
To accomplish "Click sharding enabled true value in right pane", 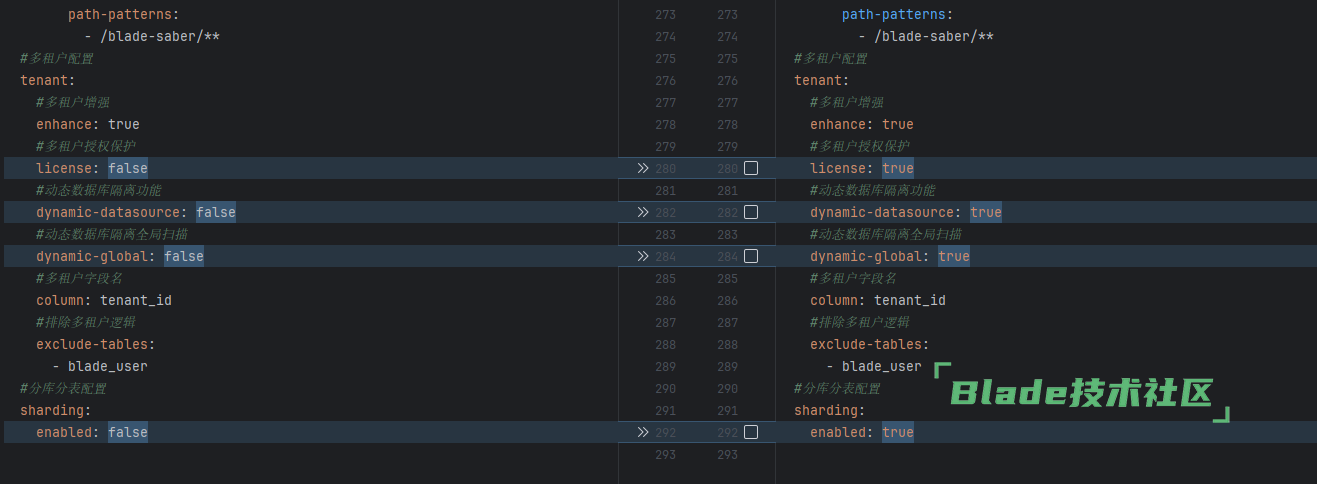I will coord(898,432).
